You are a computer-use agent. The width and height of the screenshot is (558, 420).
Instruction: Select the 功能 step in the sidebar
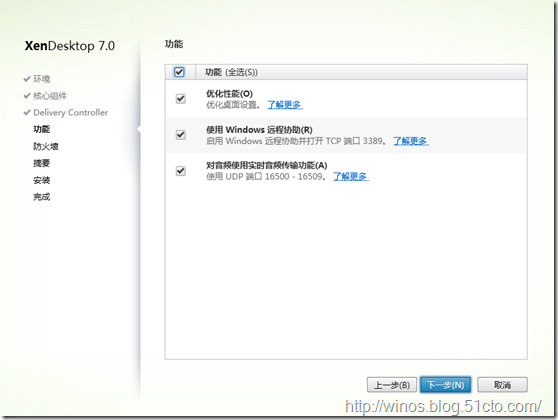(x=42, y=129)
